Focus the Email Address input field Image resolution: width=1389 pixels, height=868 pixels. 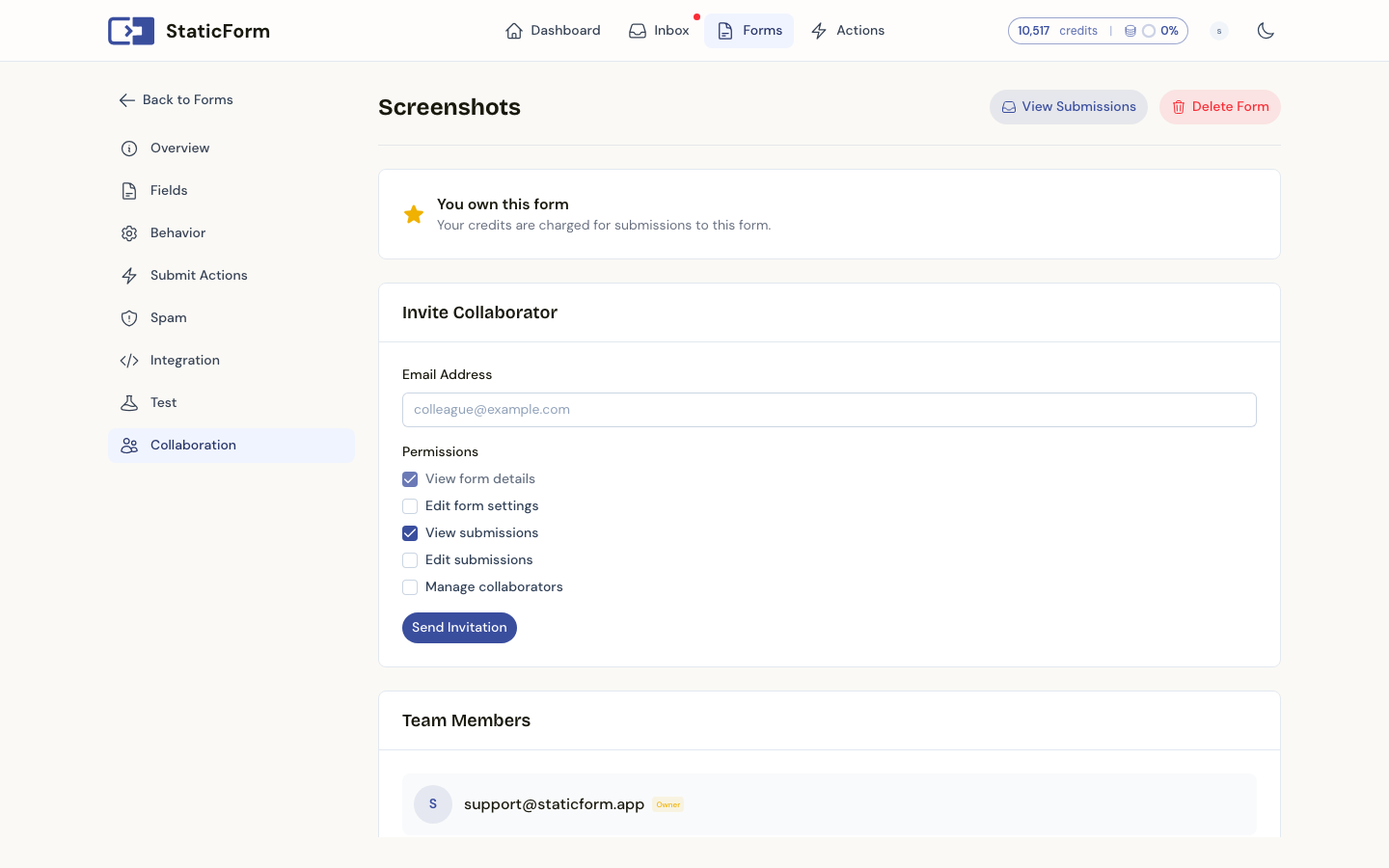[x=830, y=410]
